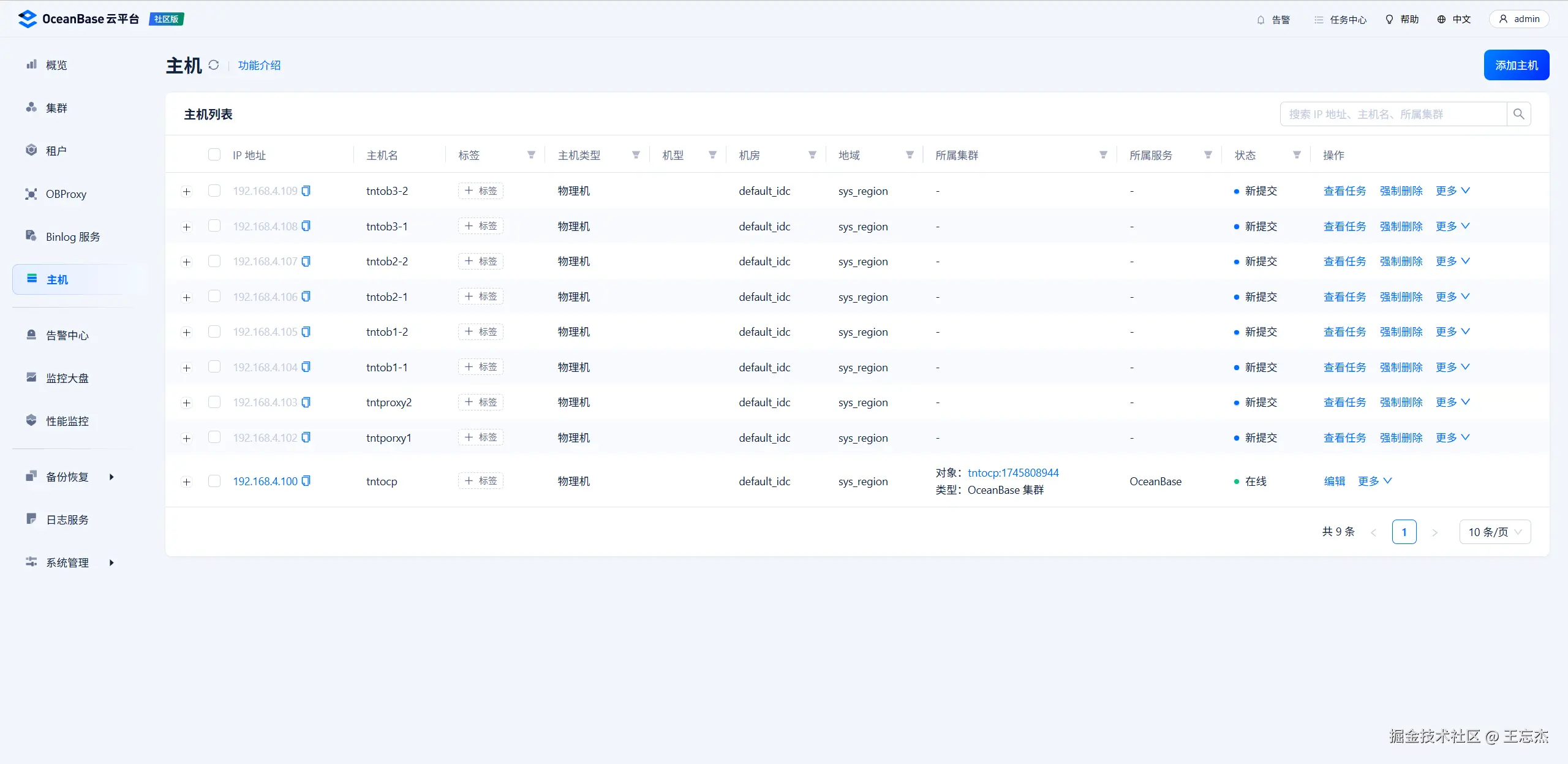Copy IP address 192.168.4.109

pos(306,191)
